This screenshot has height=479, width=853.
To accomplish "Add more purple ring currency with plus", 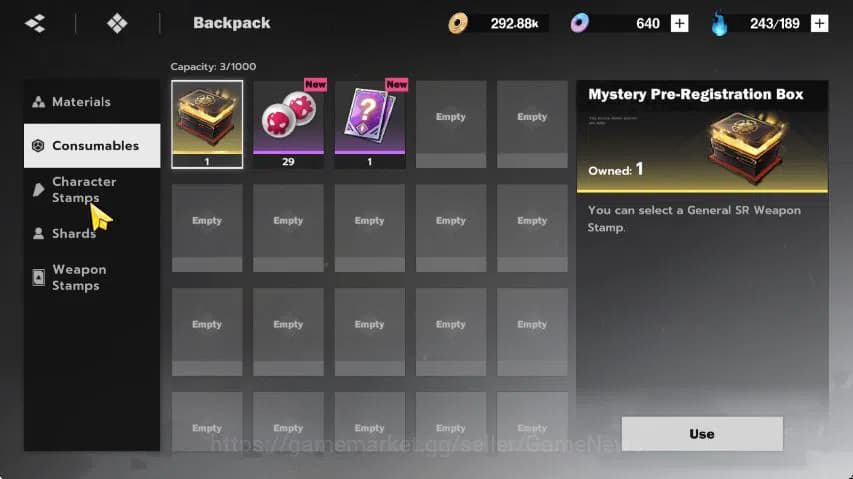I will (679, 23).
